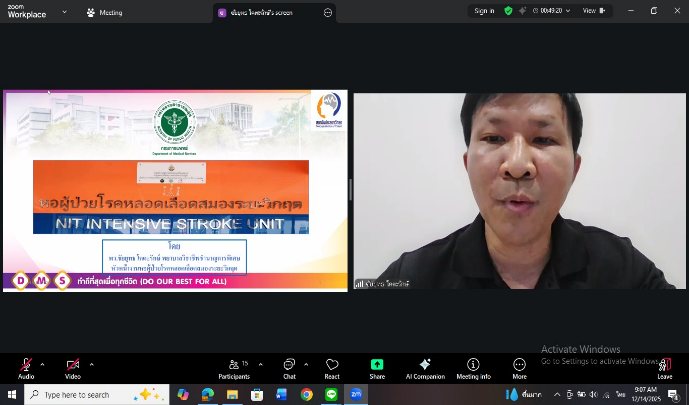This screenshot has width=689, height=405.
Task: Switch the keyboard input language indicator
Action: (620, 394)
